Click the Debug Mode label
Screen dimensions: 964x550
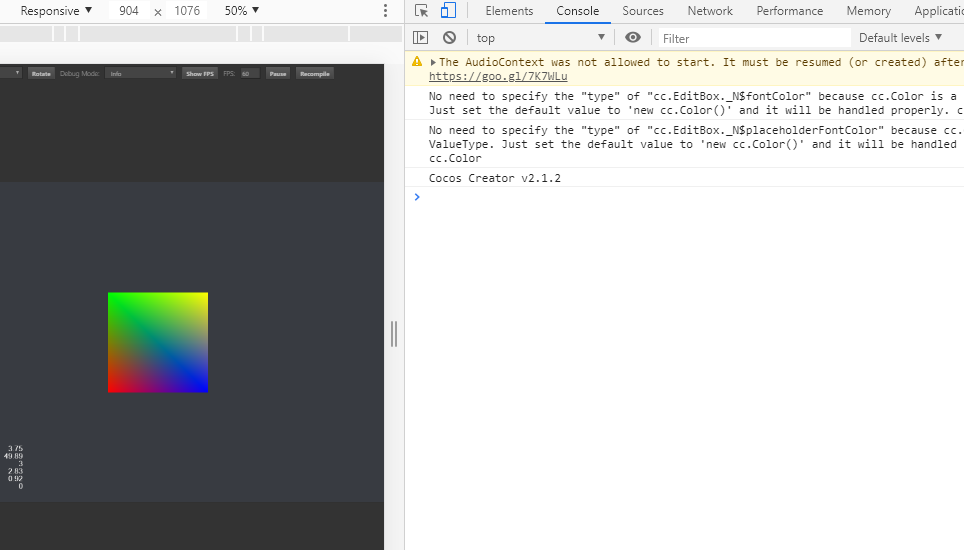click(79, 74)
